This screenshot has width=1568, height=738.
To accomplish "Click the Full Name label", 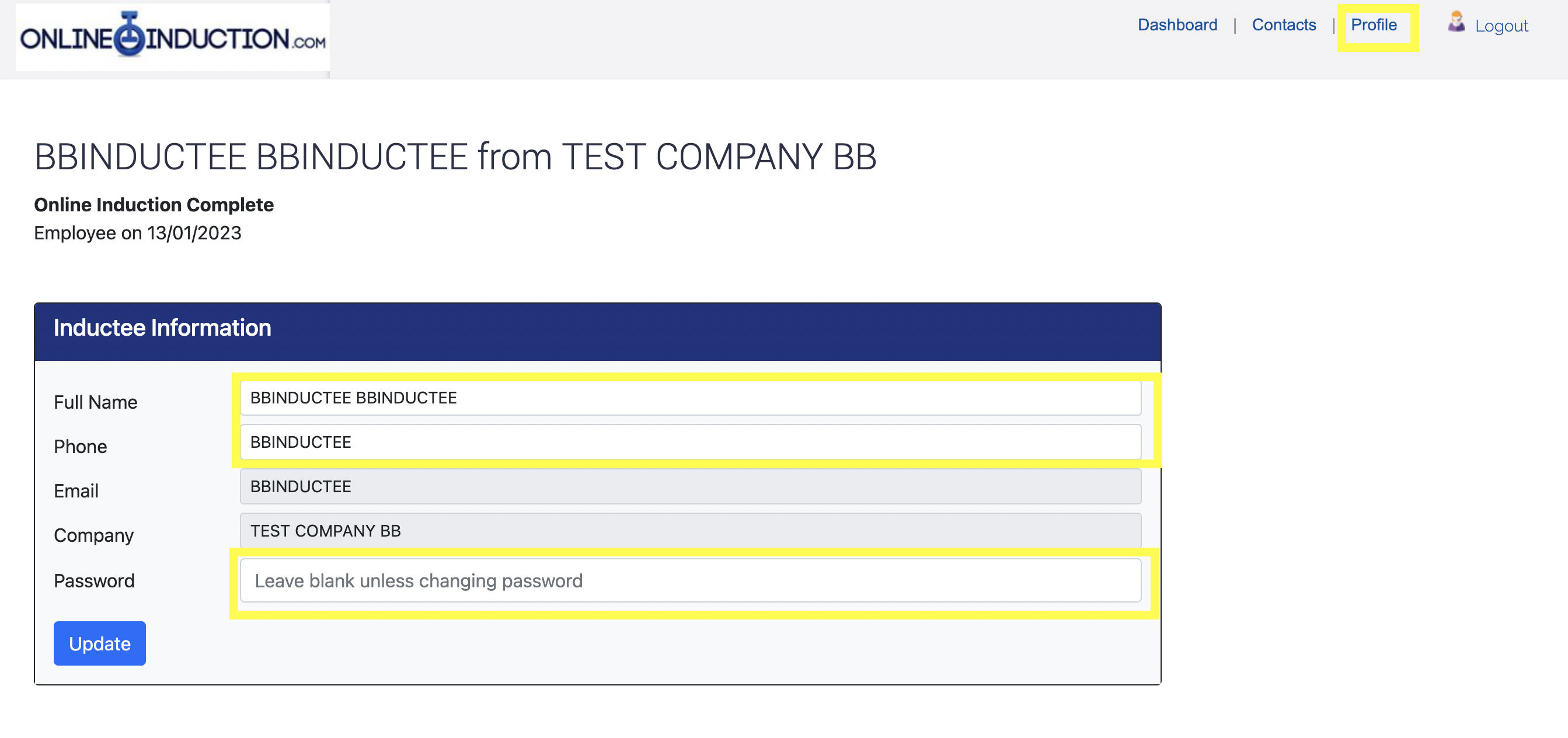I will 96,402.
